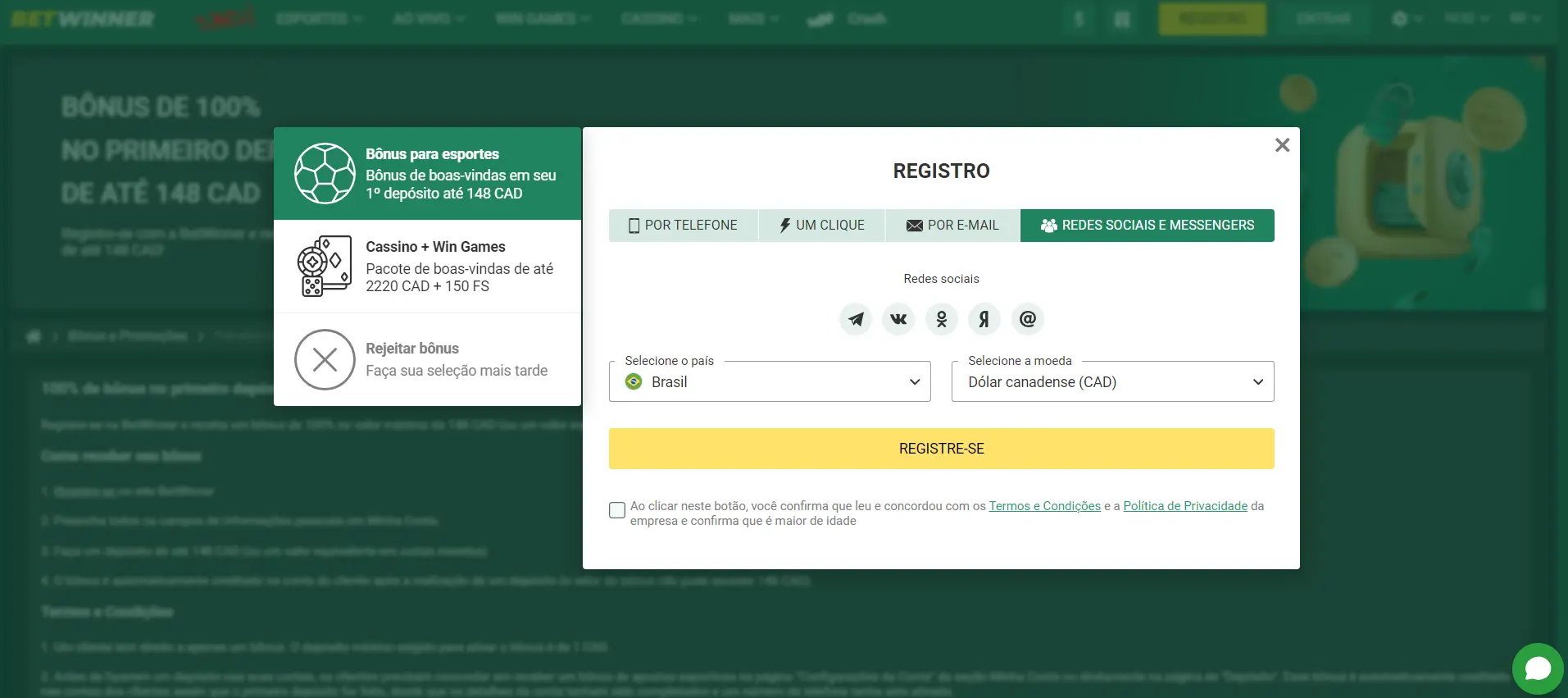Choose the Rejeitar bônus option
1568x698 pixels.
427,359
